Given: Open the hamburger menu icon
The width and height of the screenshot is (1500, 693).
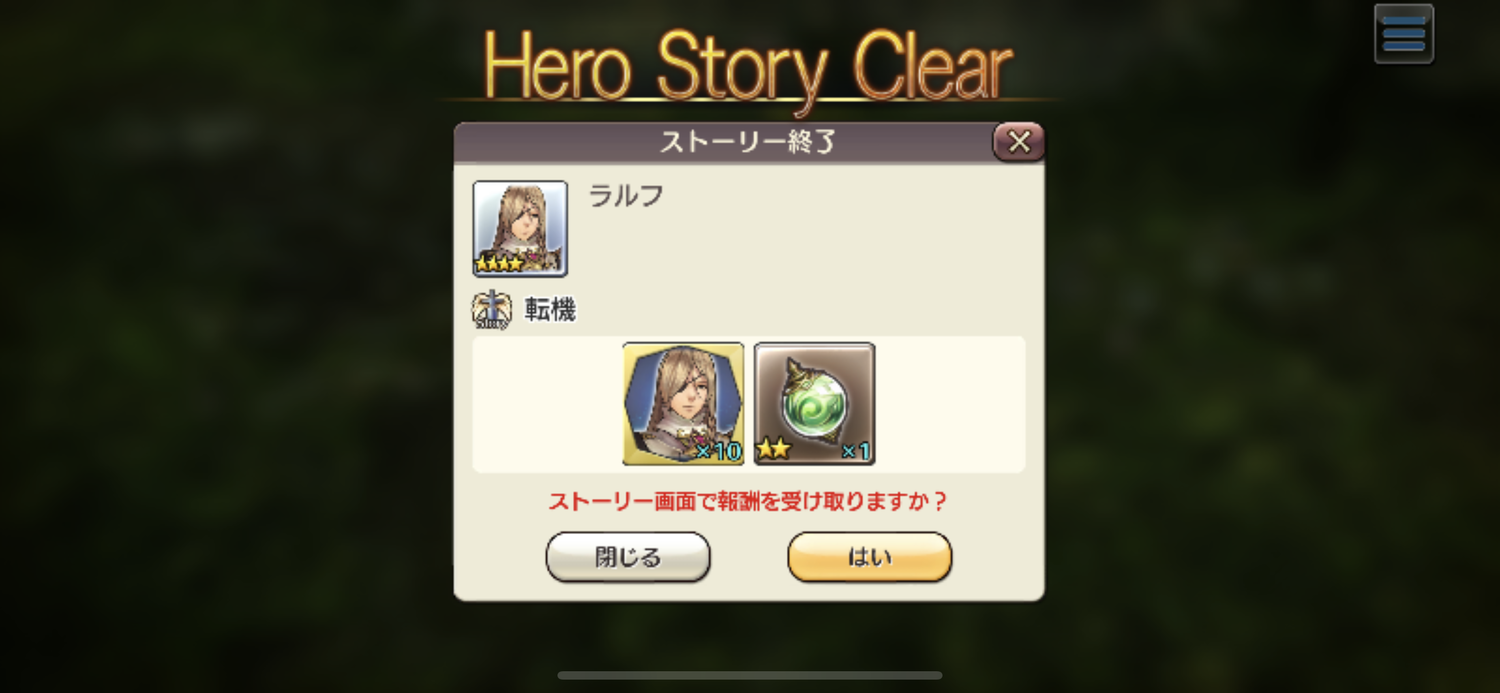Looking at the screenshot, I should [1403, 34].
